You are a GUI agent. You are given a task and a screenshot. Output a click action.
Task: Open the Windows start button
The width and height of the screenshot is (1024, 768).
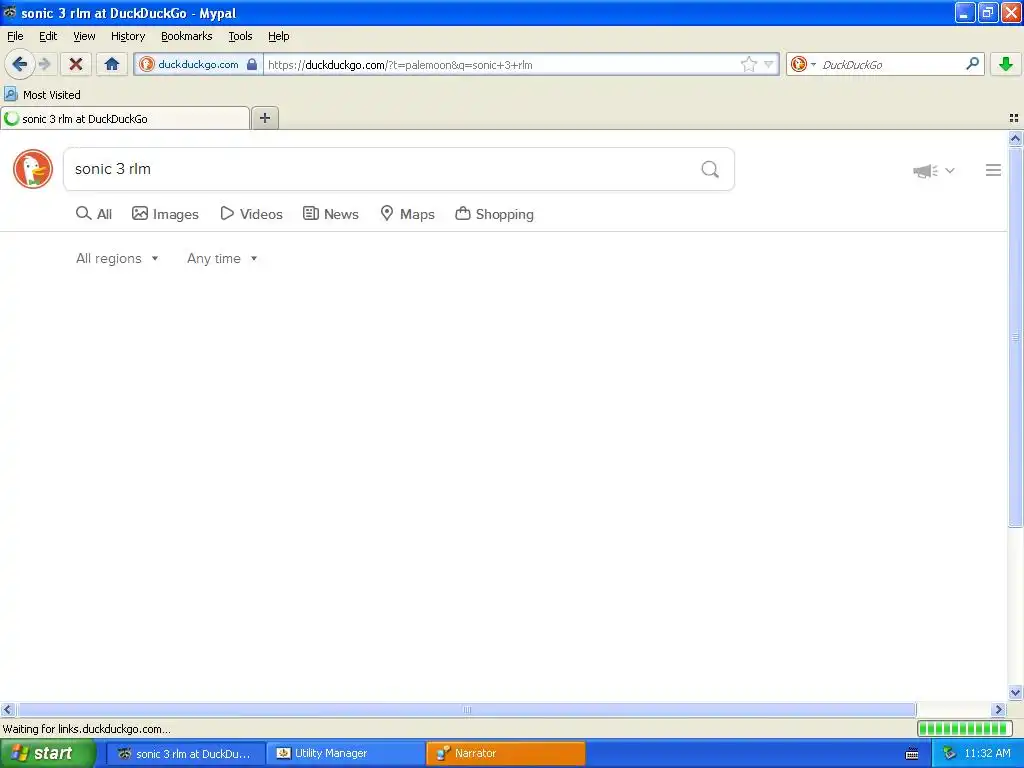(48, 753)
